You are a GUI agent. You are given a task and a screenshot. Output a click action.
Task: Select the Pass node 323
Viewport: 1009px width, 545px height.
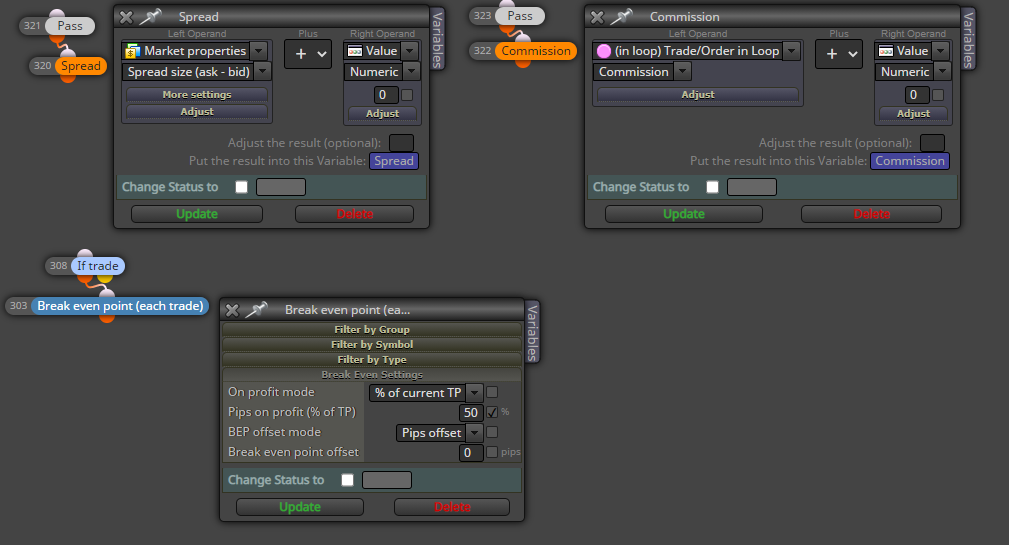tap(520, 16)
